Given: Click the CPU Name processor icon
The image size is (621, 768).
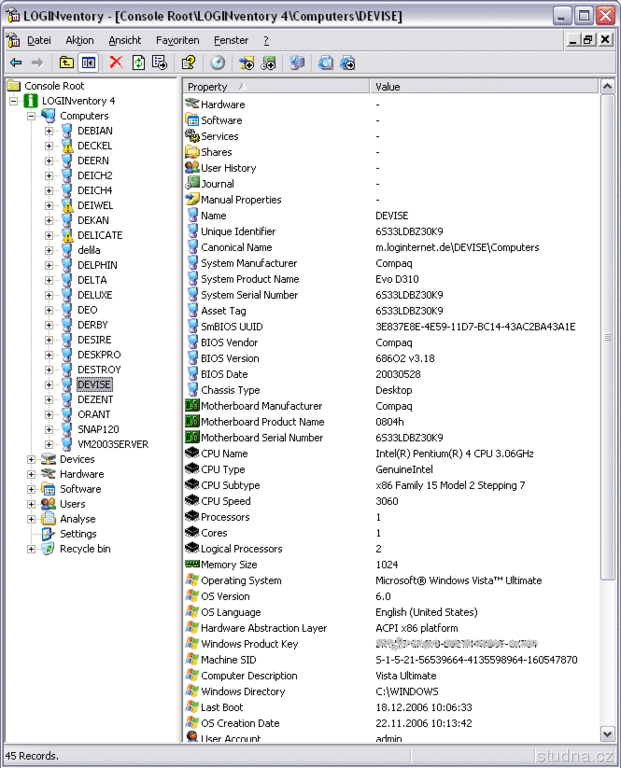Looking at the screenshot, I should click(192, 453).
